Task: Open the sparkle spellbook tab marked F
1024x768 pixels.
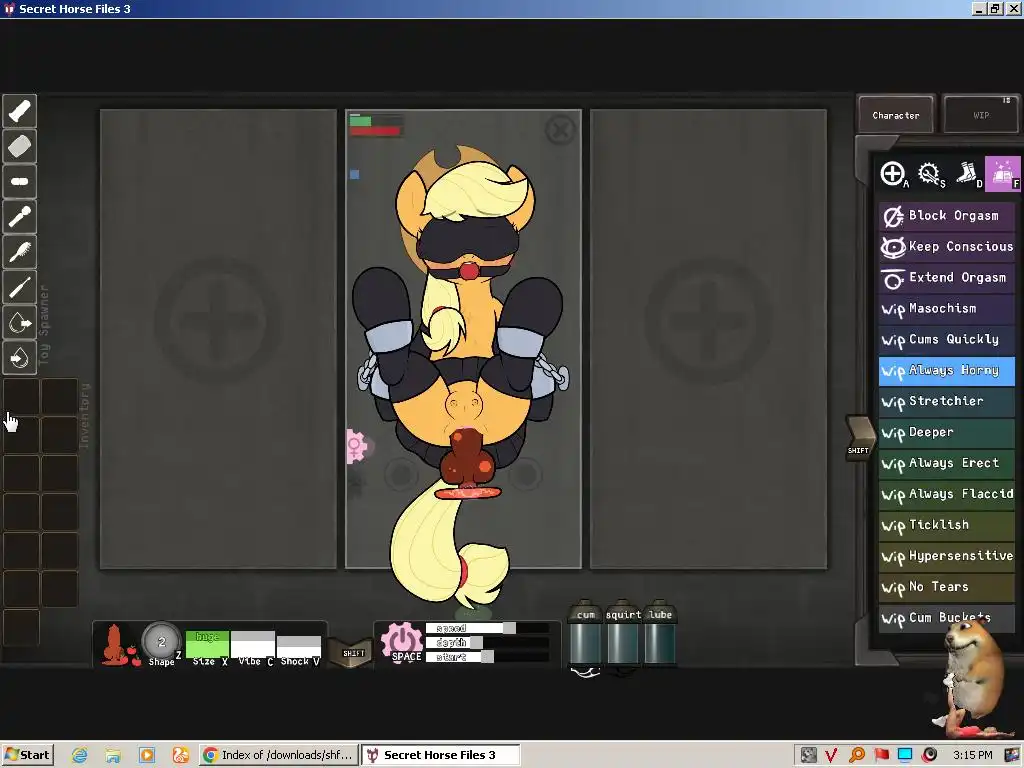Action: tap(1002, 174)
